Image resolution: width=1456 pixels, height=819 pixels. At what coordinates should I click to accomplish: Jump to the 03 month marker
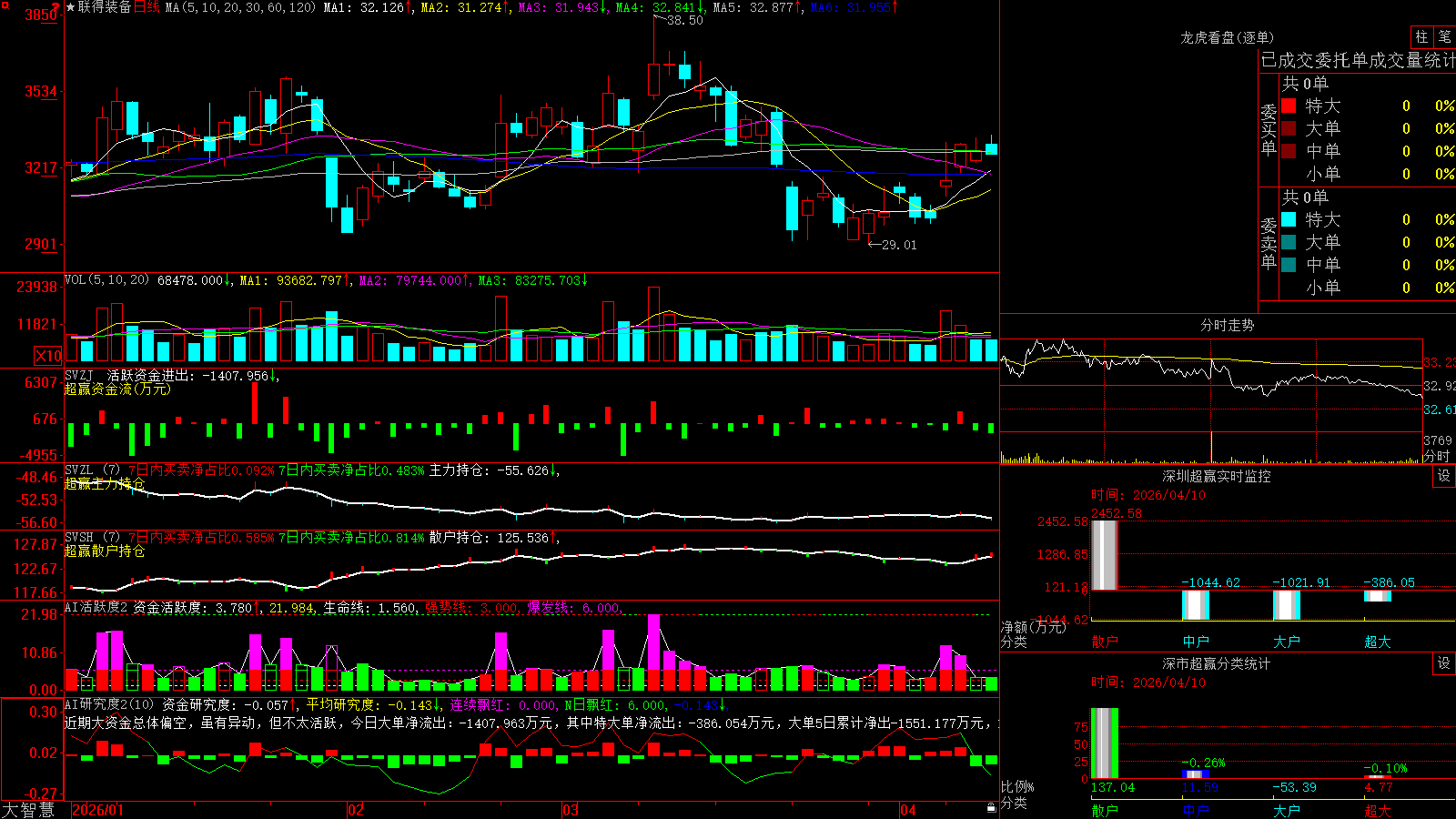click(571, 810)
